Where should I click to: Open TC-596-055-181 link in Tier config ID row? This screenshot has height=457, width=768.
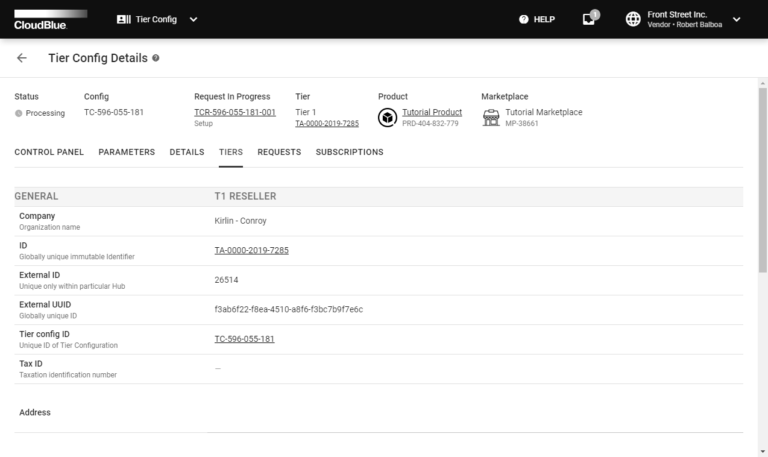click(244, 339)
